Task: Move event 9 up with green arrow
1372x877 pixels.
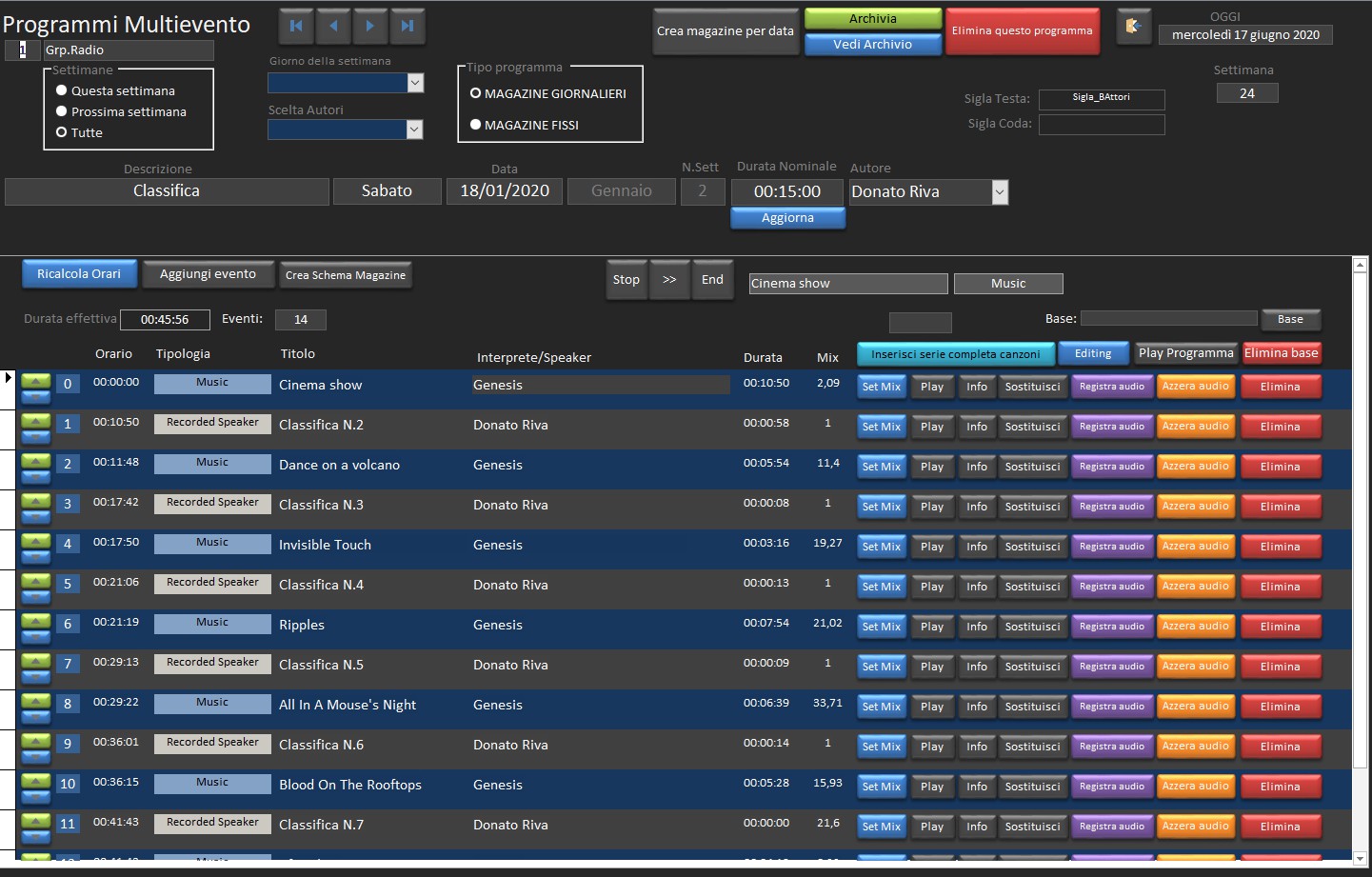Action: pyautogui.click(x=36, y=740)
